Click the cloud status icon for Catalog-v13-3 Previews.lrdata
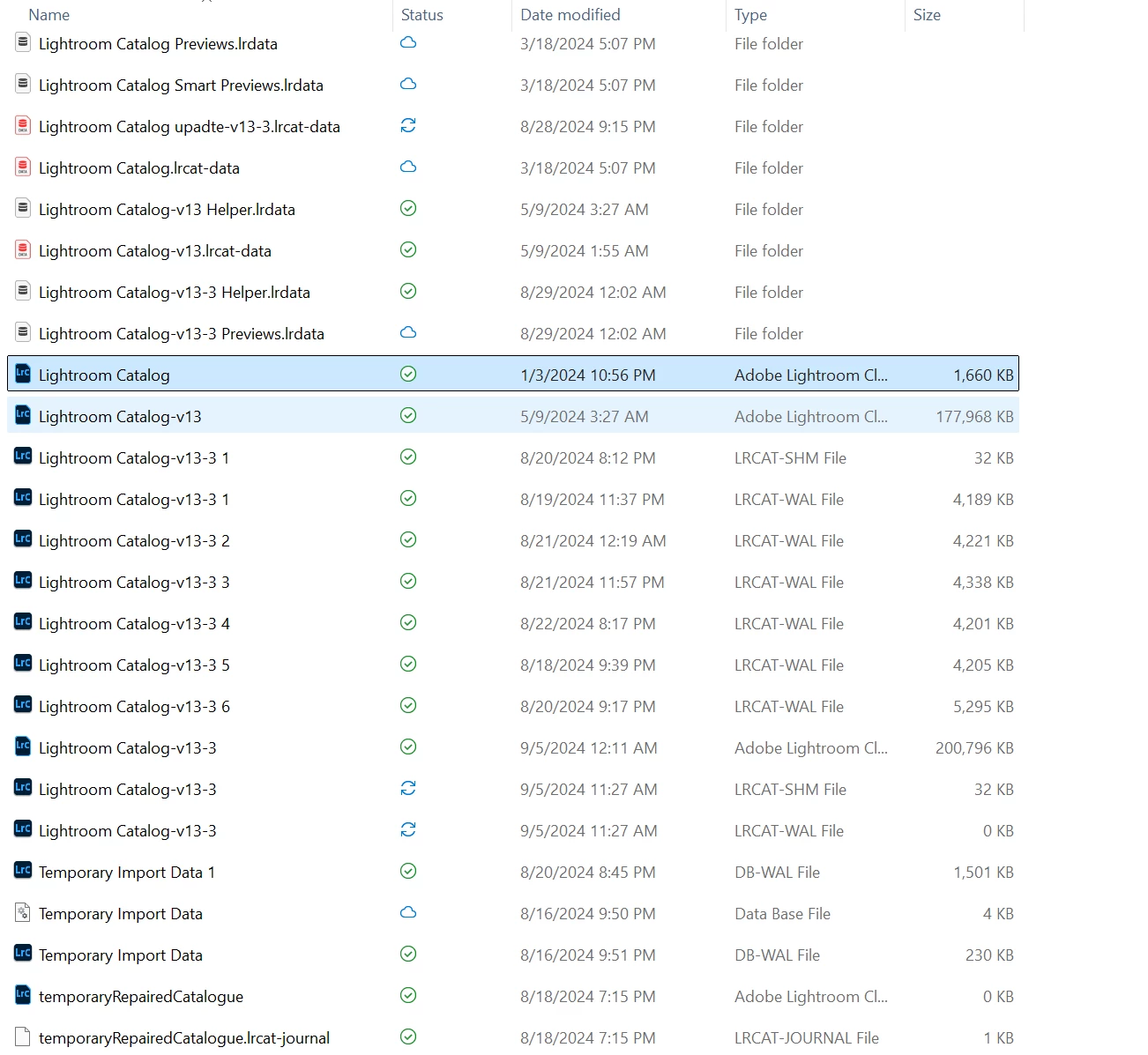Image resolution: width=1148 pixels, height=1055 pixels. (x=408, y=332)
